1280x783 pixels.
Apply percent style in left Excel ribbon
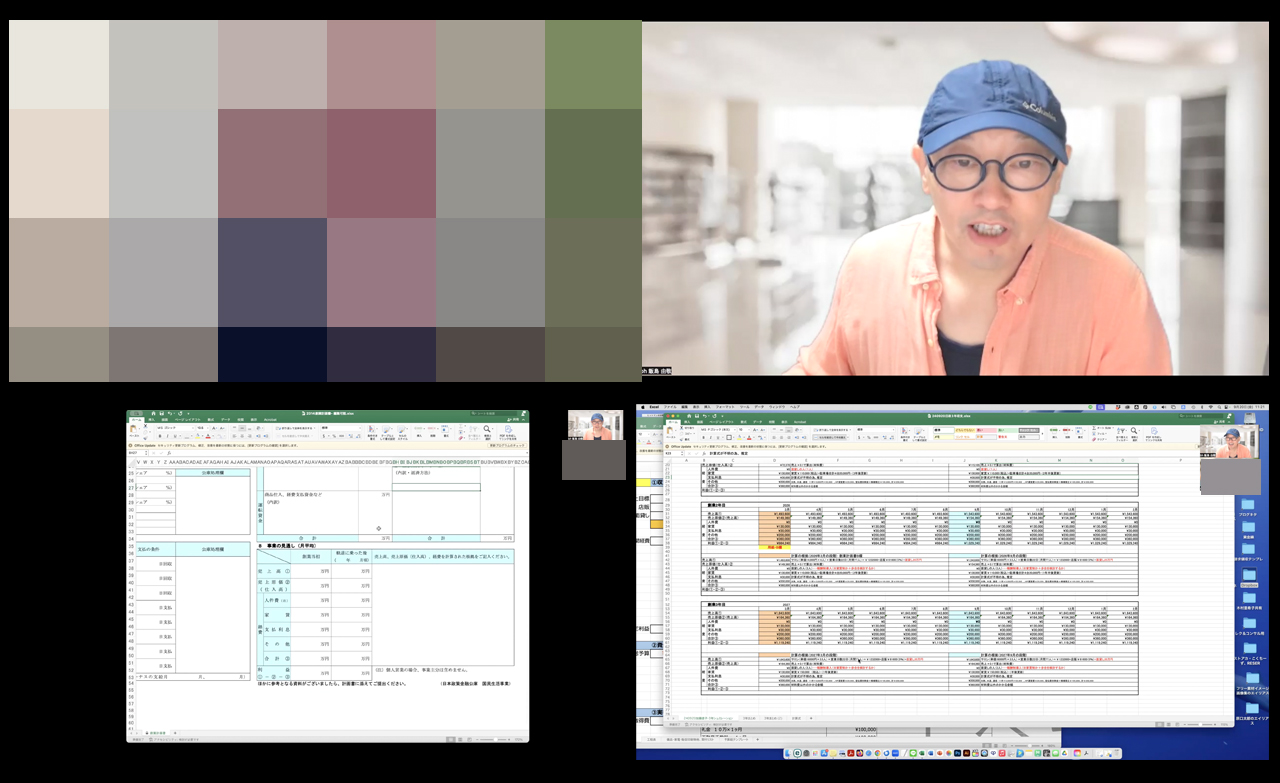coord(334,436)
